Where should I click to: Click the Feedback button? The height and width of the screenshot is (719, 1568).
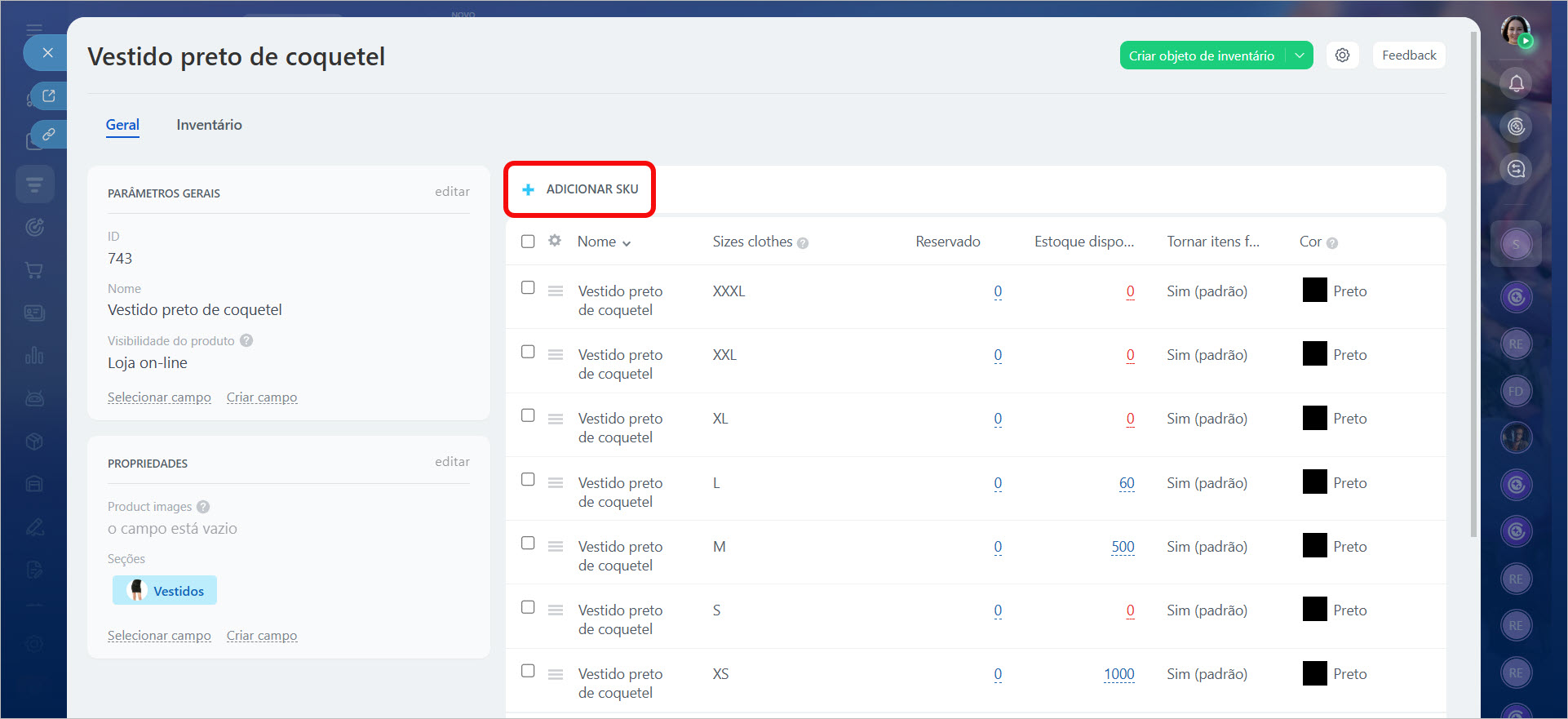1409,55
